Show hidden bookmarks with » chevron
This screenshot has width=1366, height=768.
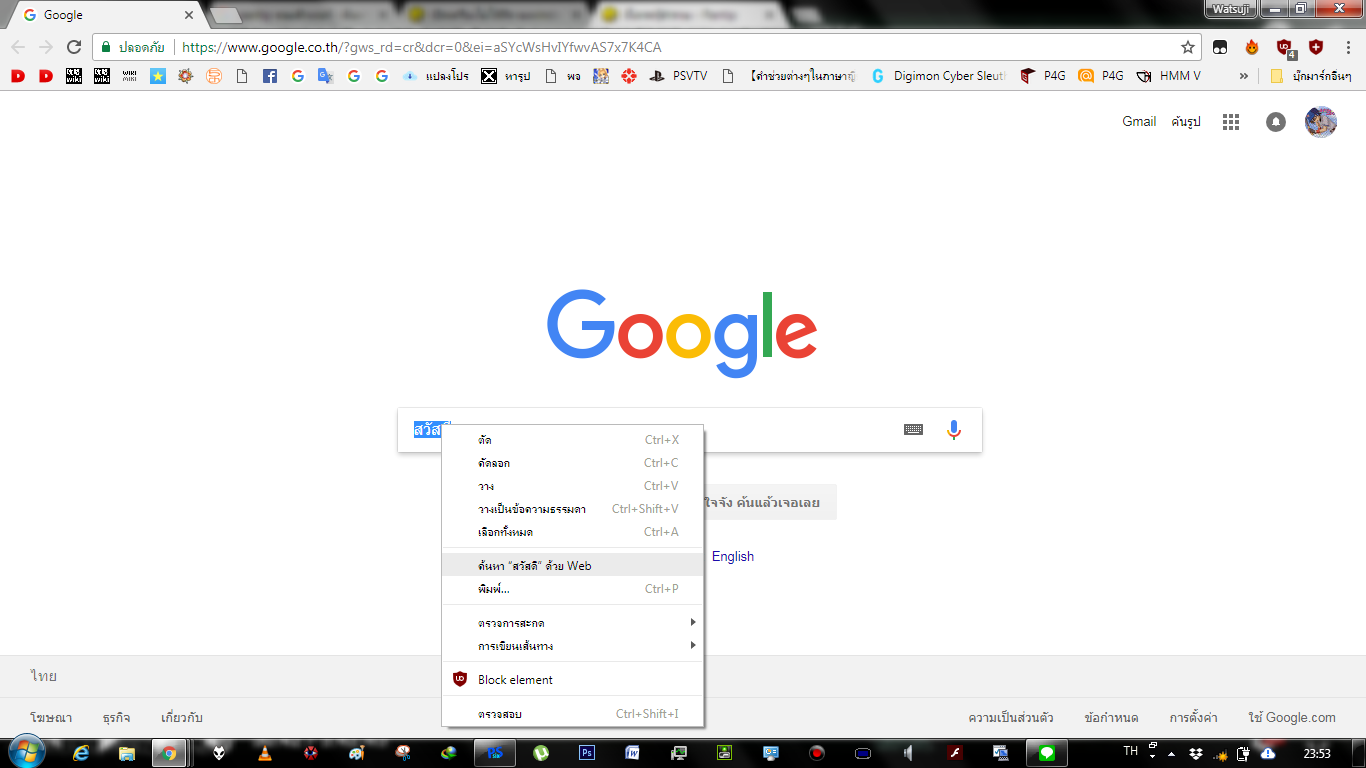[x=1244, y=76]
